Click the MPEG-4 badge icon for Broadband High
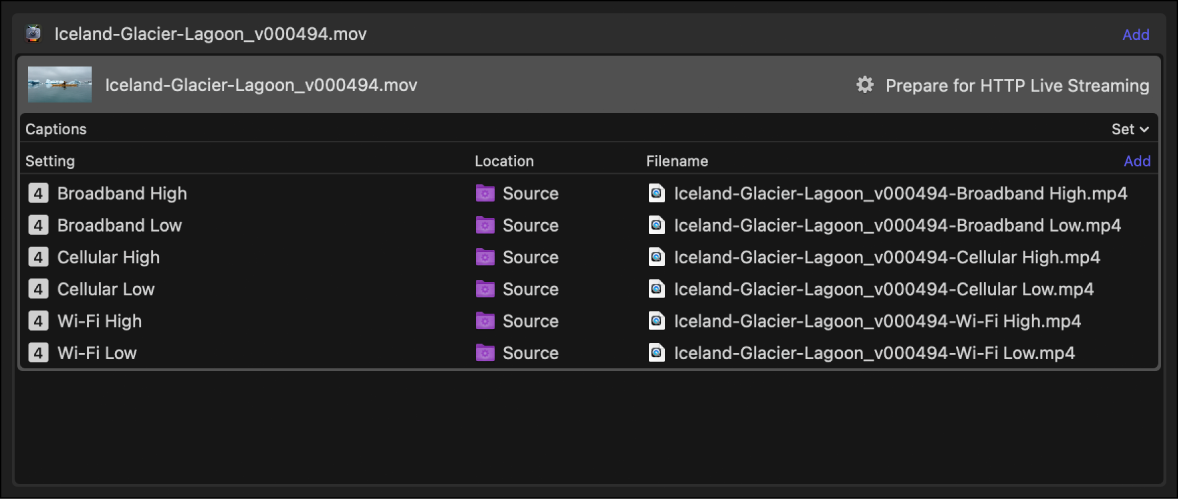1178x500 pixels. coord(38,193)
